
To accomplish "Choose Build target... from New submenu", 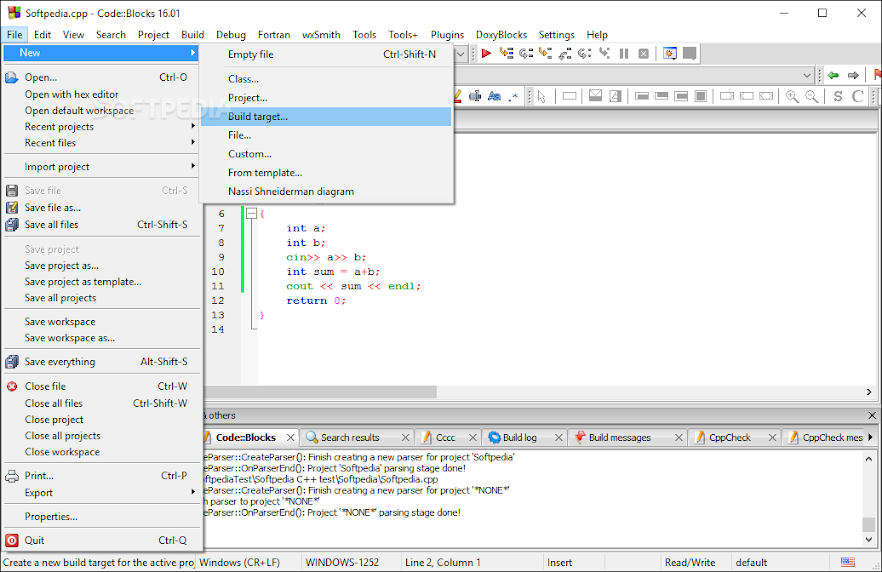I will tap(258, 116).
